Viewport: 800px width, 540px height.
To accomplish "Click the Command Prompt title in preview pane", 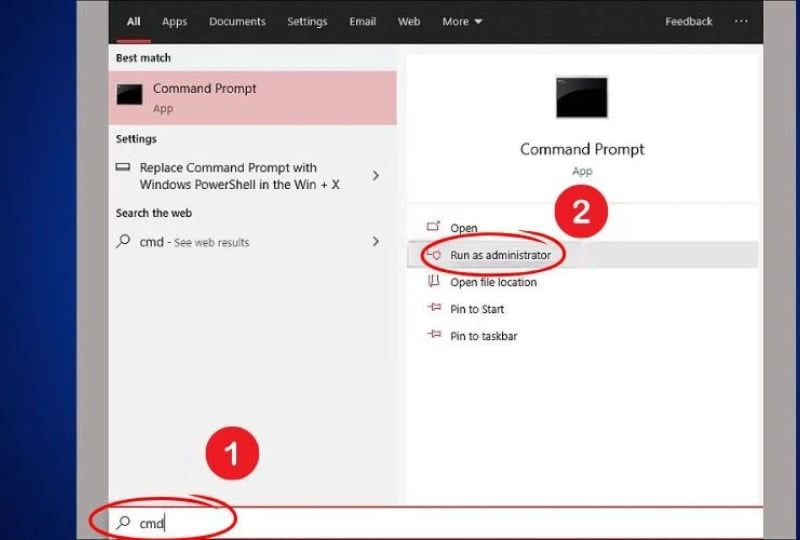I will [x=582, y=150].
